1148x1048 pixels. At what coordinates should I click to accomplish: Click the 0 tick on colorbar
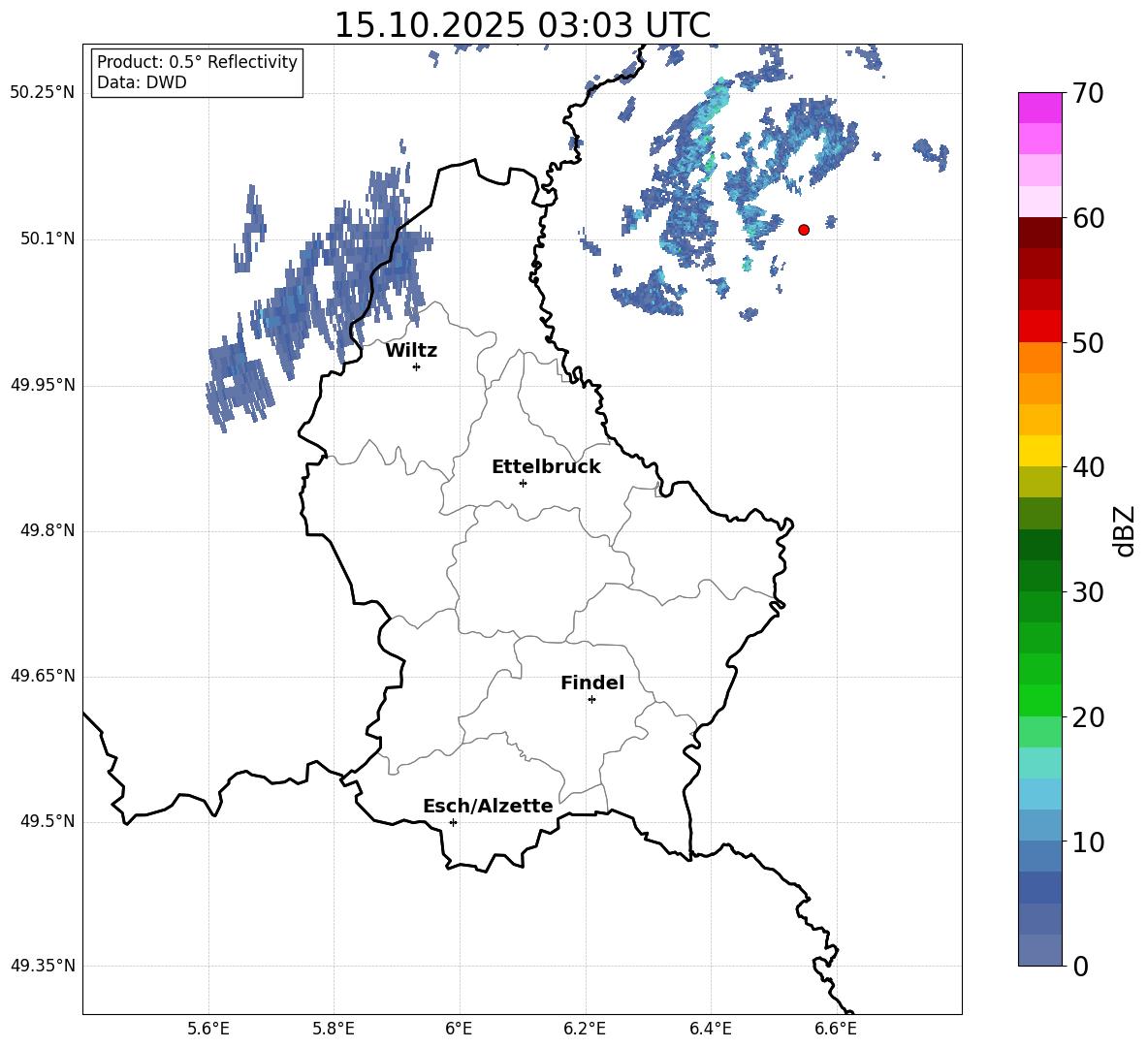click(x=1081, y=966)
